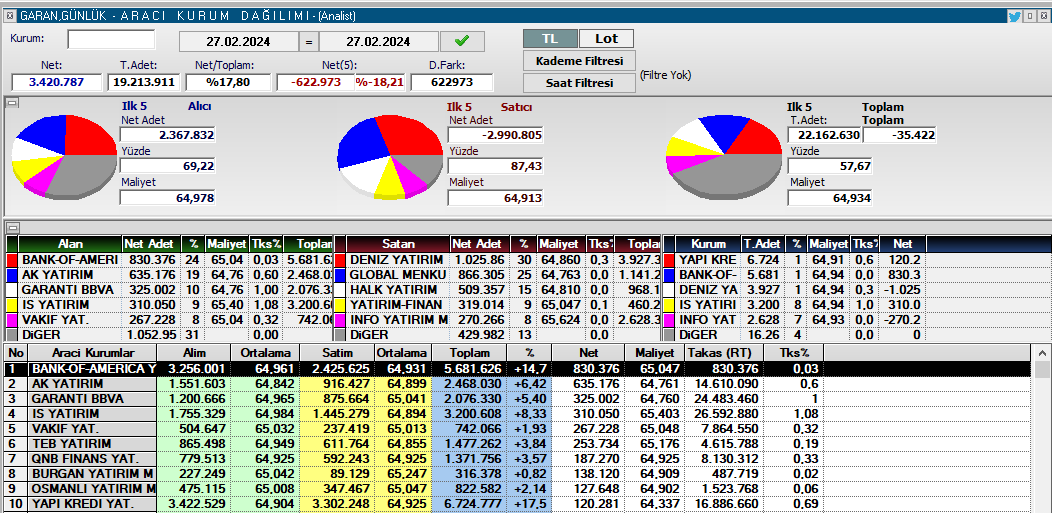Select the TL toggle

click(549, 39)
